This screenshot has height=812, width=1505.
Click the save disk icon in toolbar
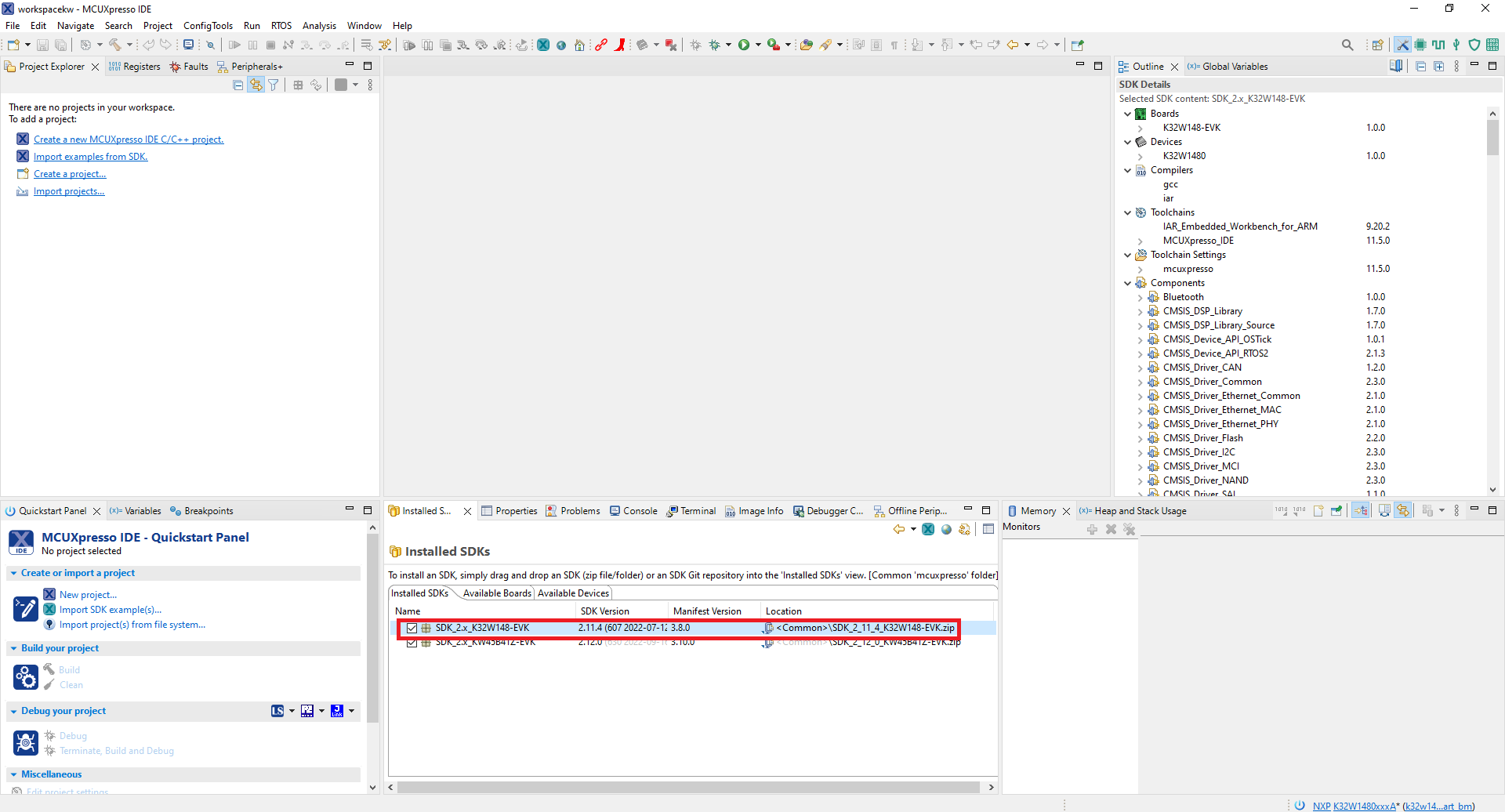tap(43, 45)
